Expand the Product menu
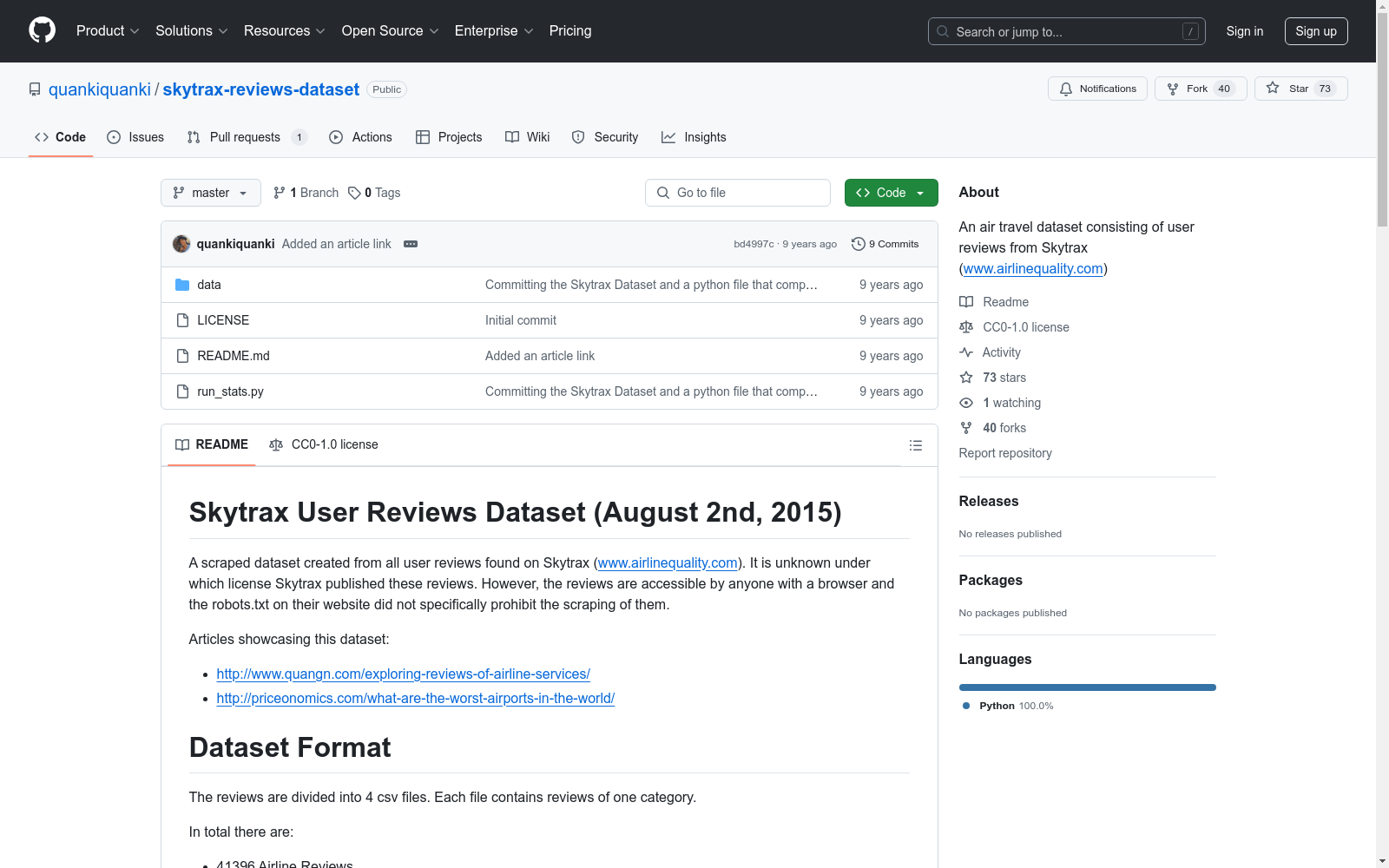The image size is (1389, 868). pos(108,31)
